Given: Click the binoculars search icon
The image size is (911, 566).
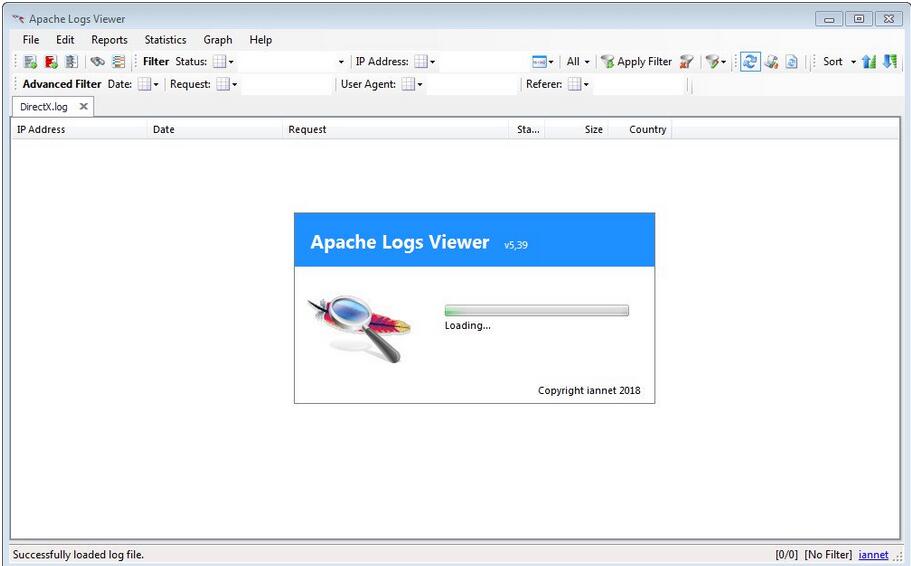Looking at the screenshot, I should 98,62.
